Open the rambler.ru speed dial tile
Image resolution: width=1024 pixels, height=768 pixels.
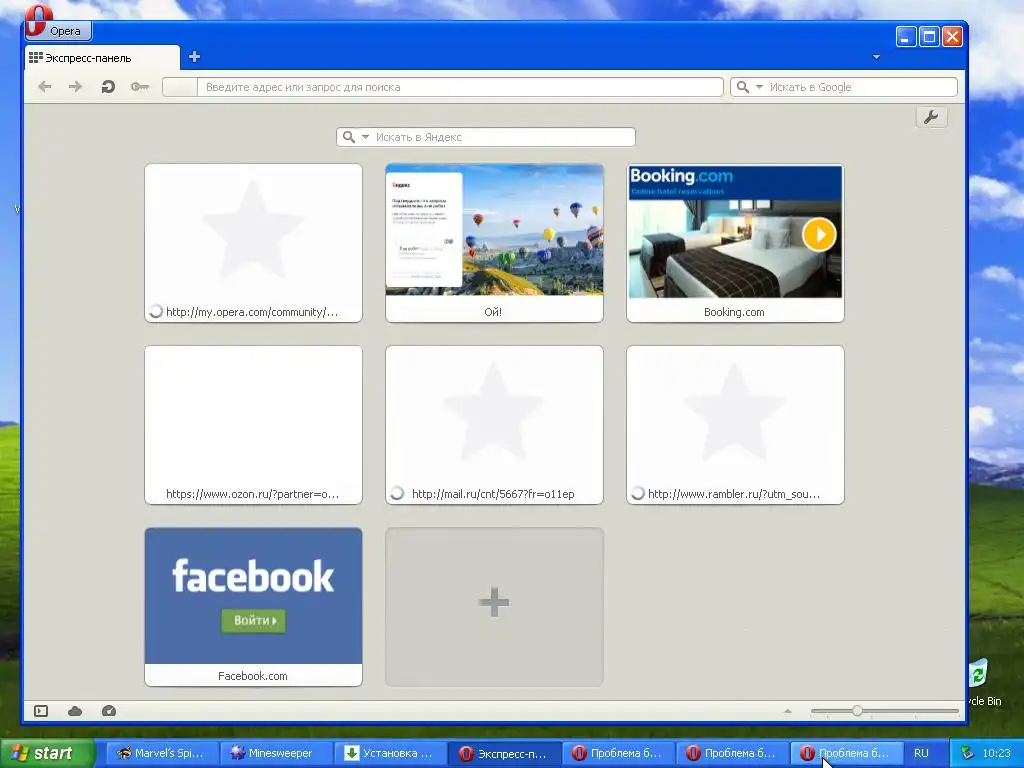pos(735,425)
